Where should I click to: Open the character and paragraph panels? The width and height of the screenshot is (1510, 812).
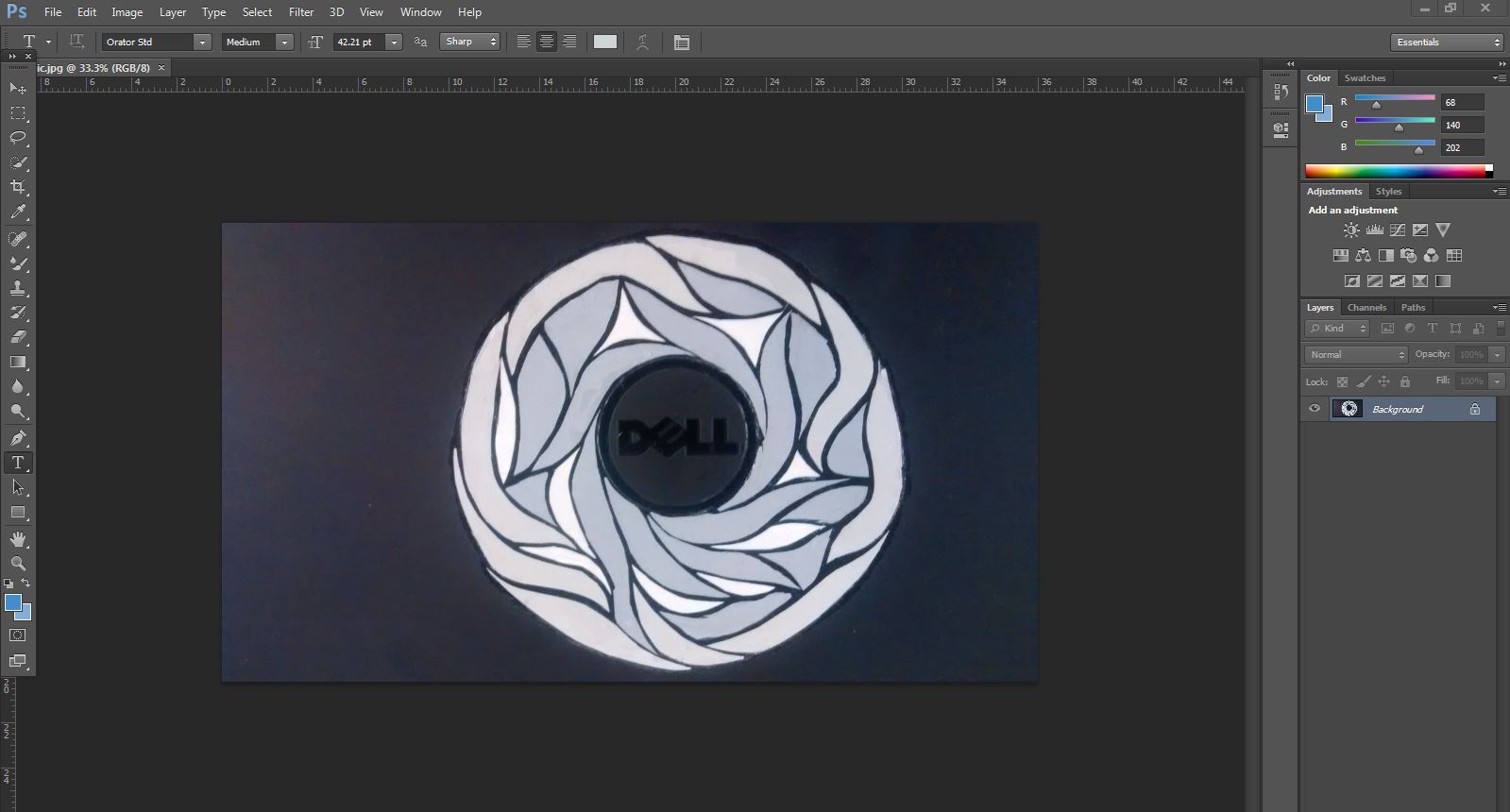tap(681, 42)
